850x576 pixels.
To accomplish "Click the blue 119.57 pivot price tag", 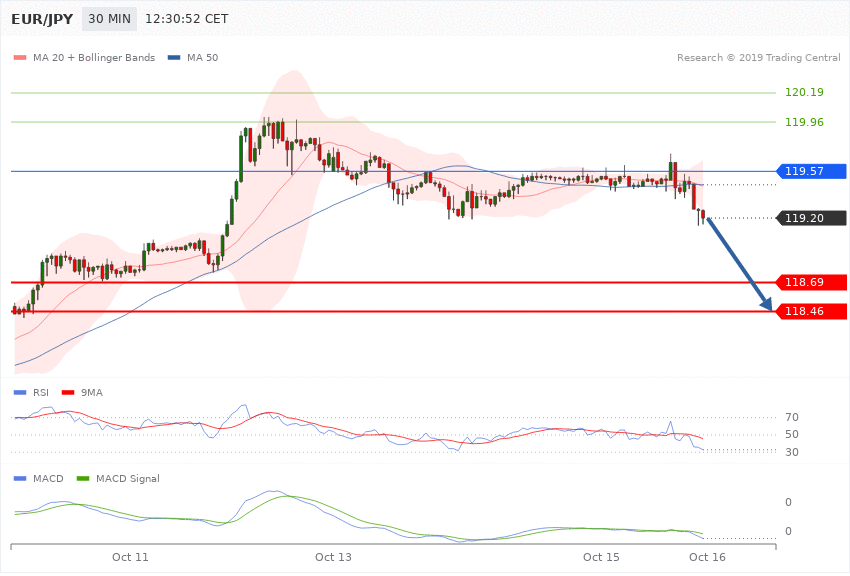I will point(812,171).
